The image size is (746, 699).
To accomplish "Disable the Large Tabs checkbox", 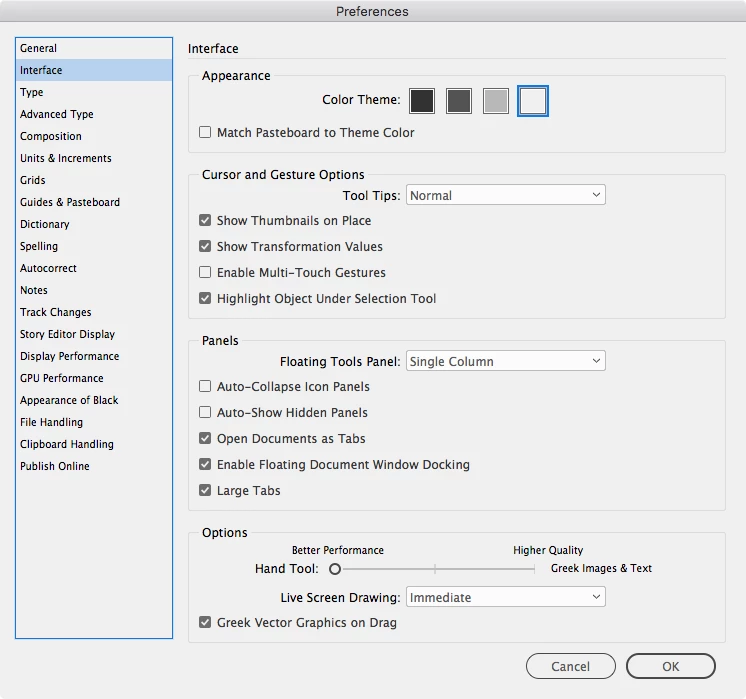I will pyautogui.click(x=205, y=490).
